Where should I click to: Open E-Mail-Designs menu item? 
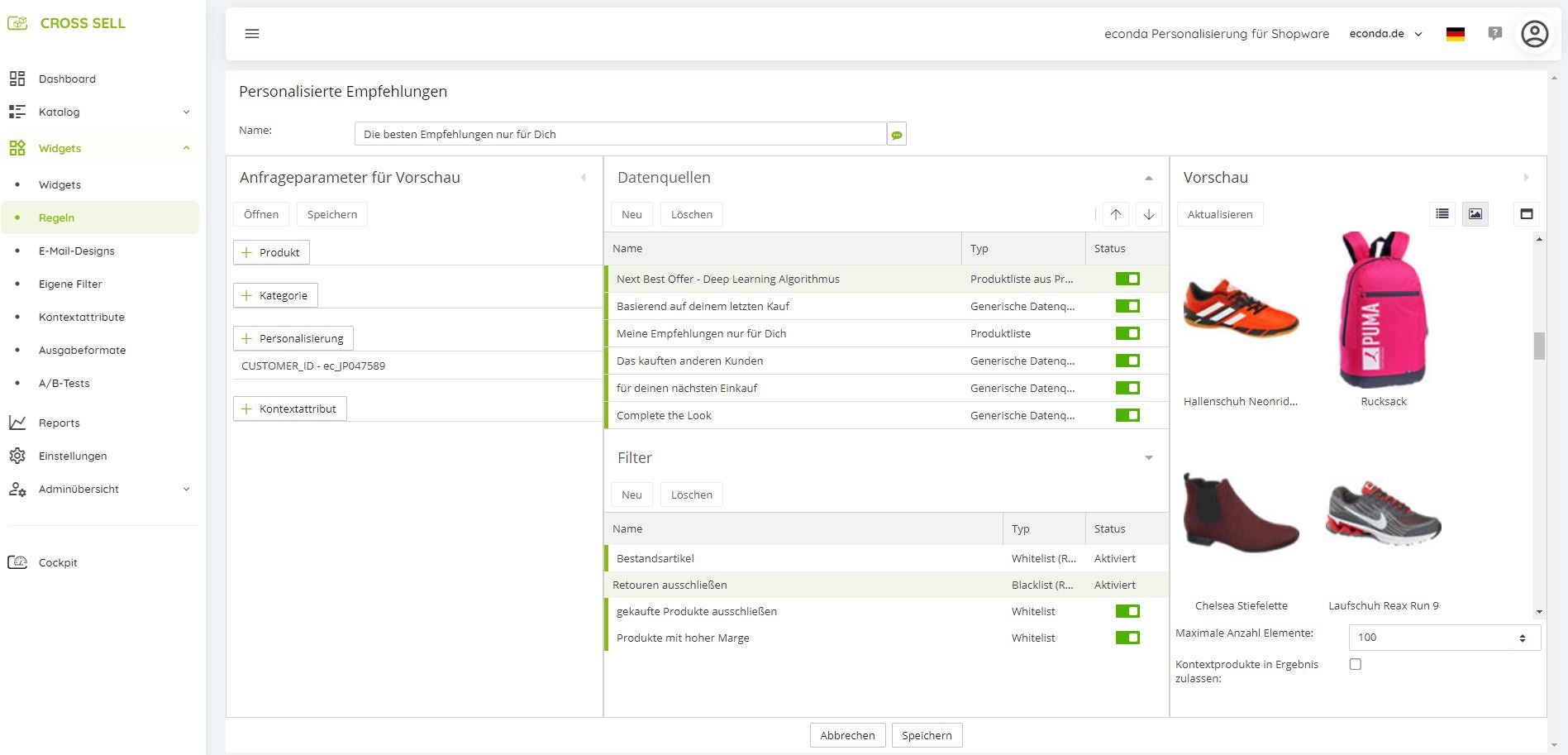[77, 251]
